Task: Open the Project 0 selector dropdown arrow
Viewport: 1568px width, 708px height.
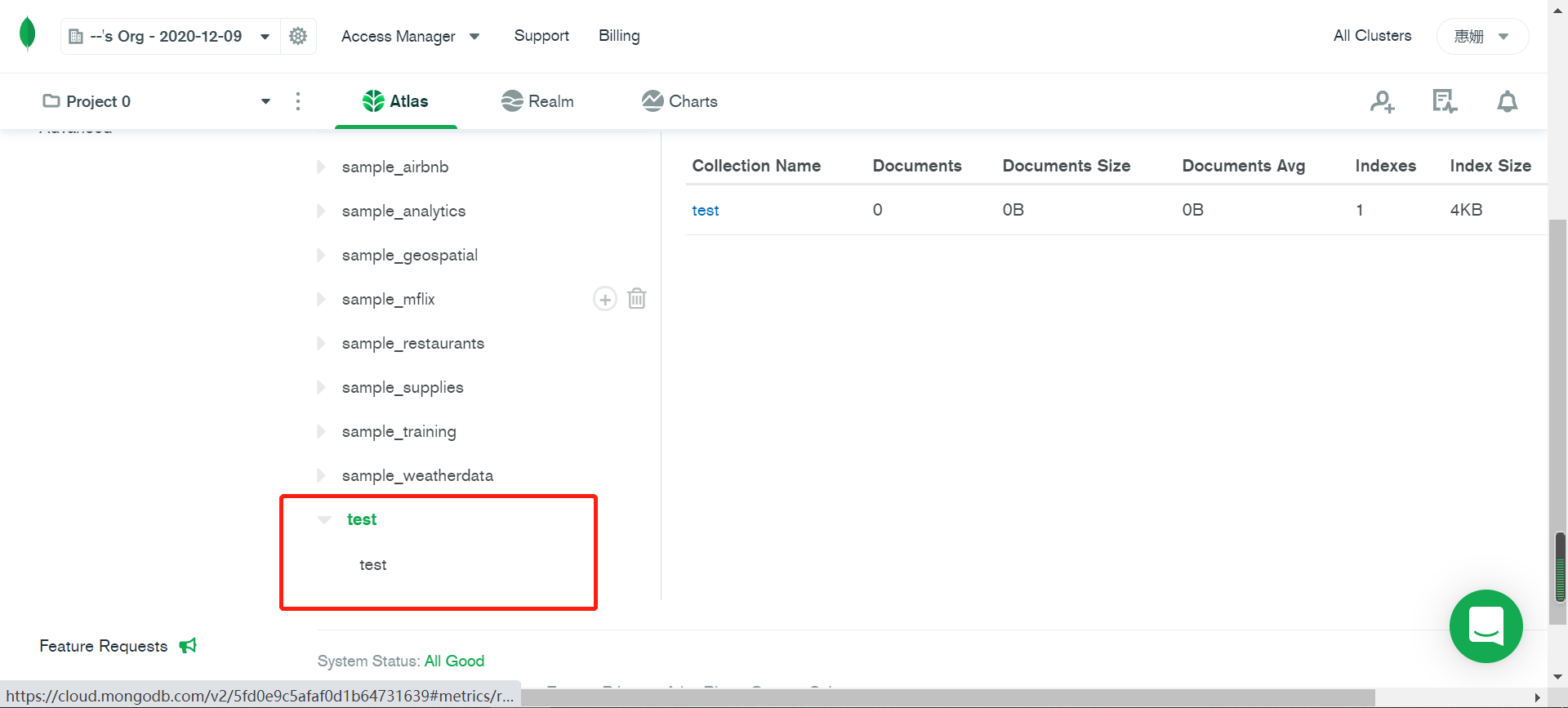Action: 265,101
